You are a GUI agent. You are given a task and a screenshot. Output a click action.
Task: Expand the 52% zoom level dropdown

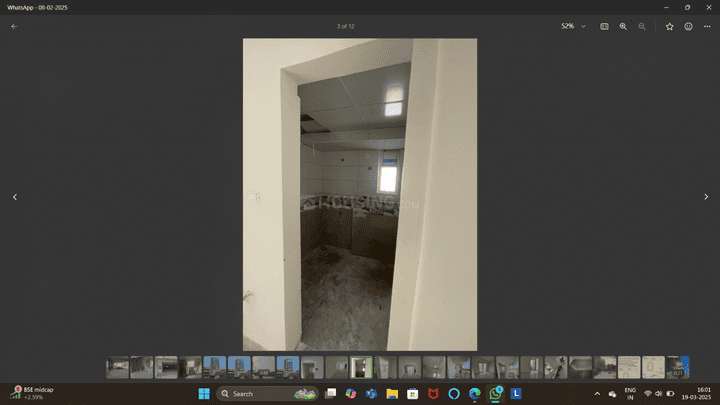pos(583,26)
